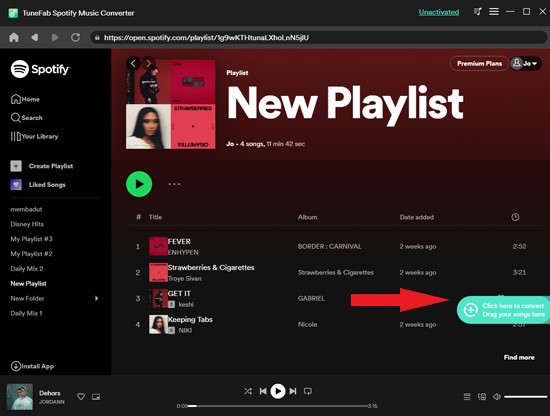
Task: Click Create Playlist
Action: pyautogui.click(x=42, y=166)
